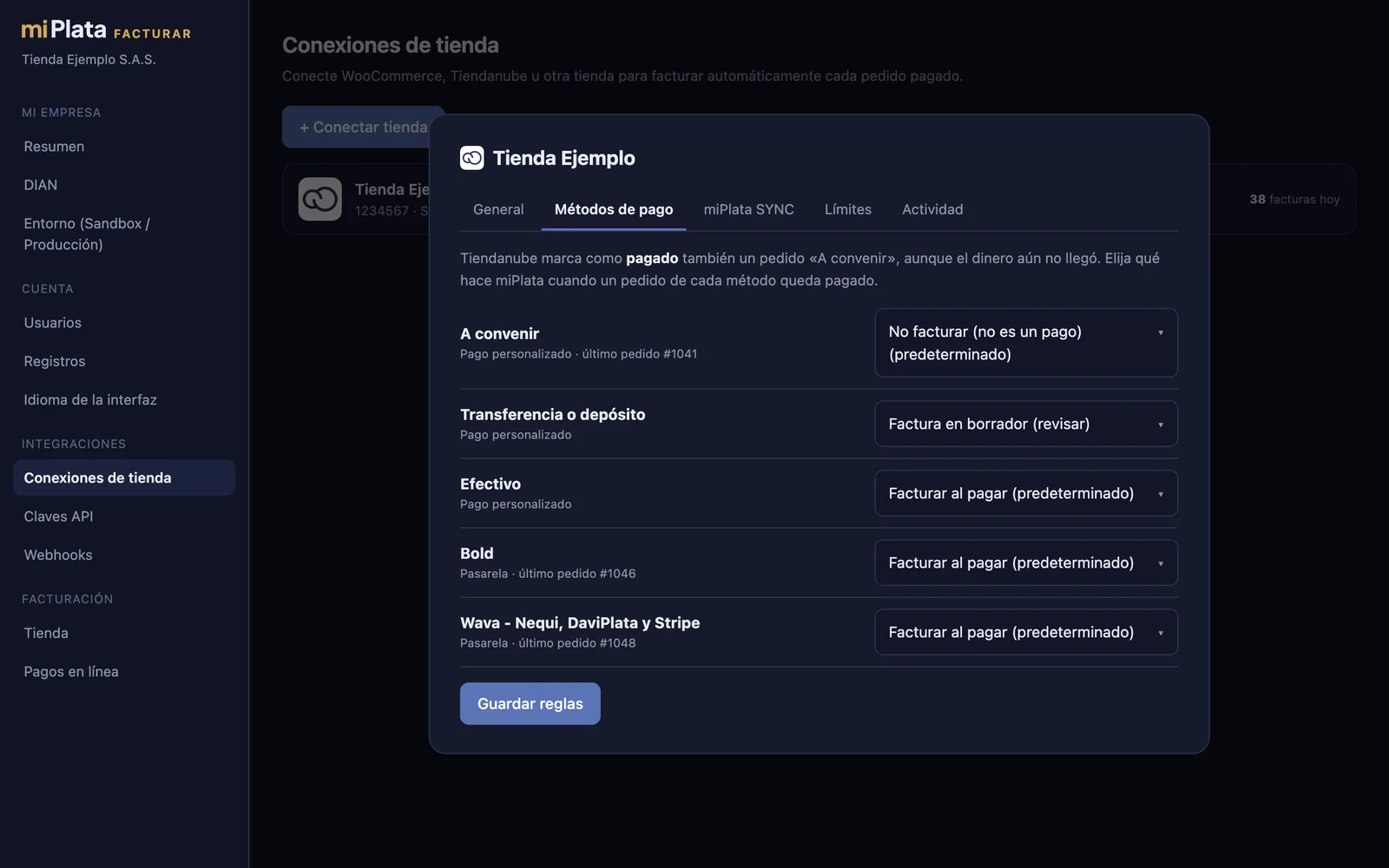
Task: Open Pagos en línea in sidebar
Action: pos(124,672)
